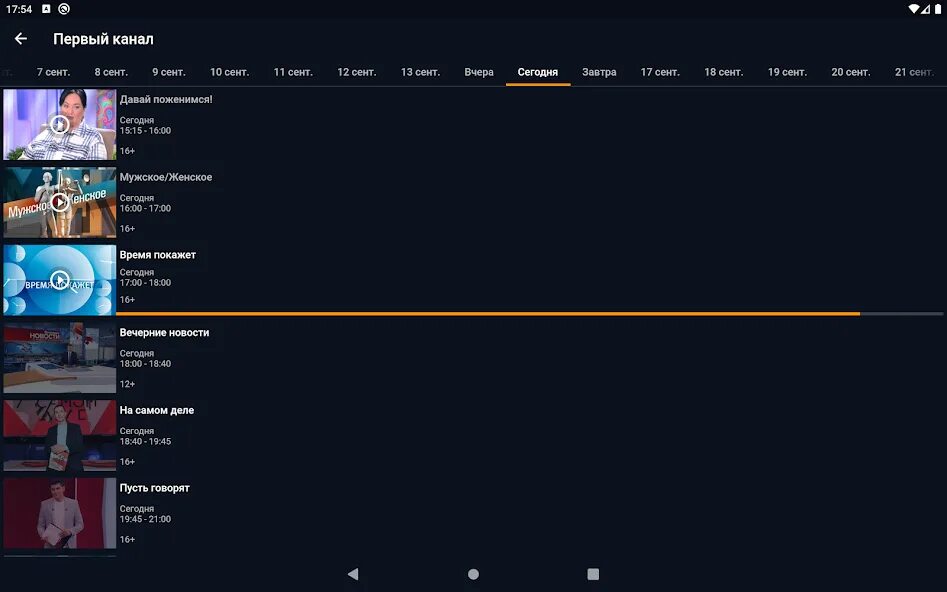Tap Android recent apps square

click(593, 574)
